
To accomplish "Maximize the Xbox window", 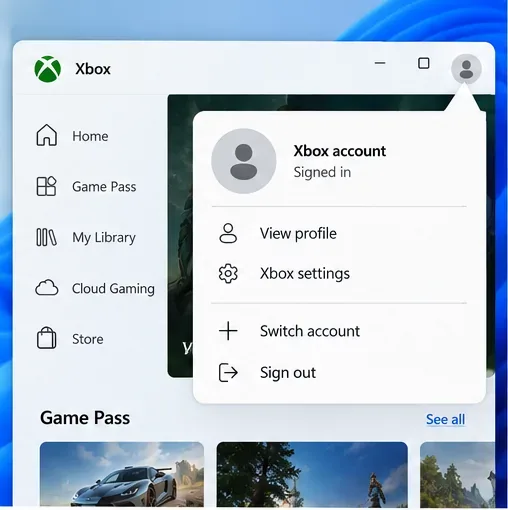I will (424, 63).
